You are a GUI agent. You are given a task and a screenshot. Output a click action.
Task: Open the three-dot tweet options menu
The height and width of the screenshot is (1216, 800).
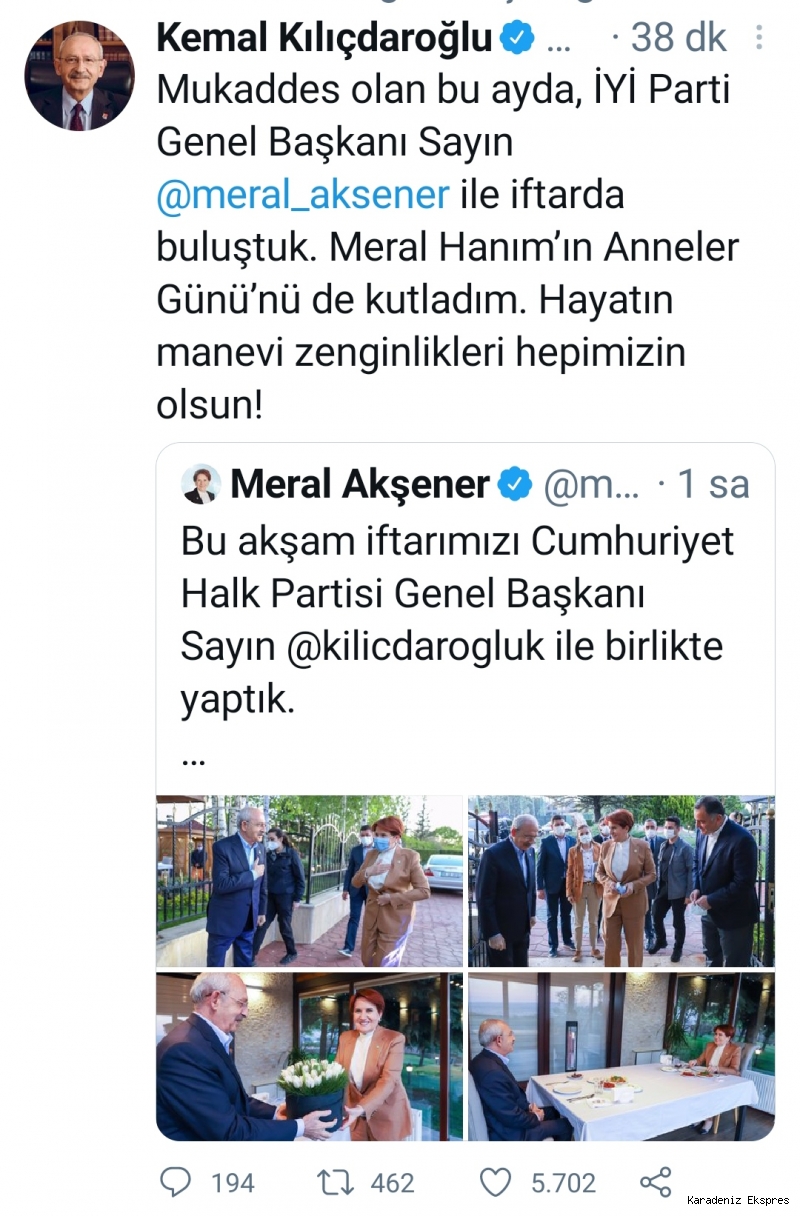(x=760, y=38)
